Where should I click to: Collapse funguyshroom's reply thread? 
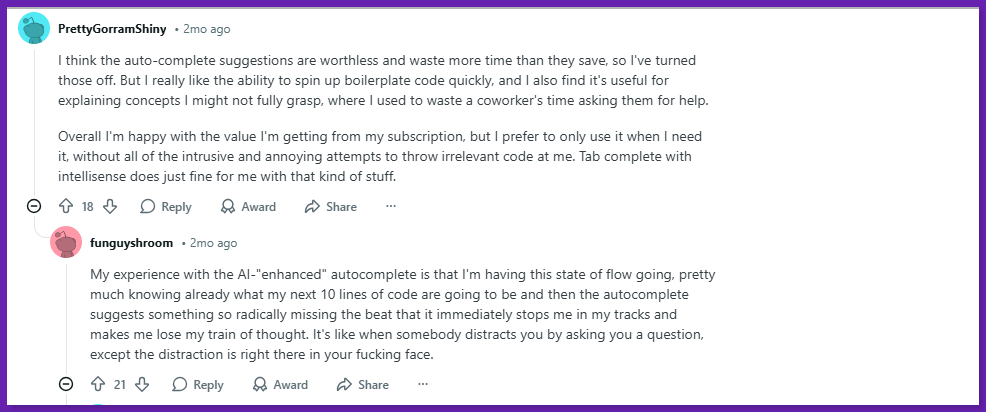pyautogui.click(x=66, y=384)
